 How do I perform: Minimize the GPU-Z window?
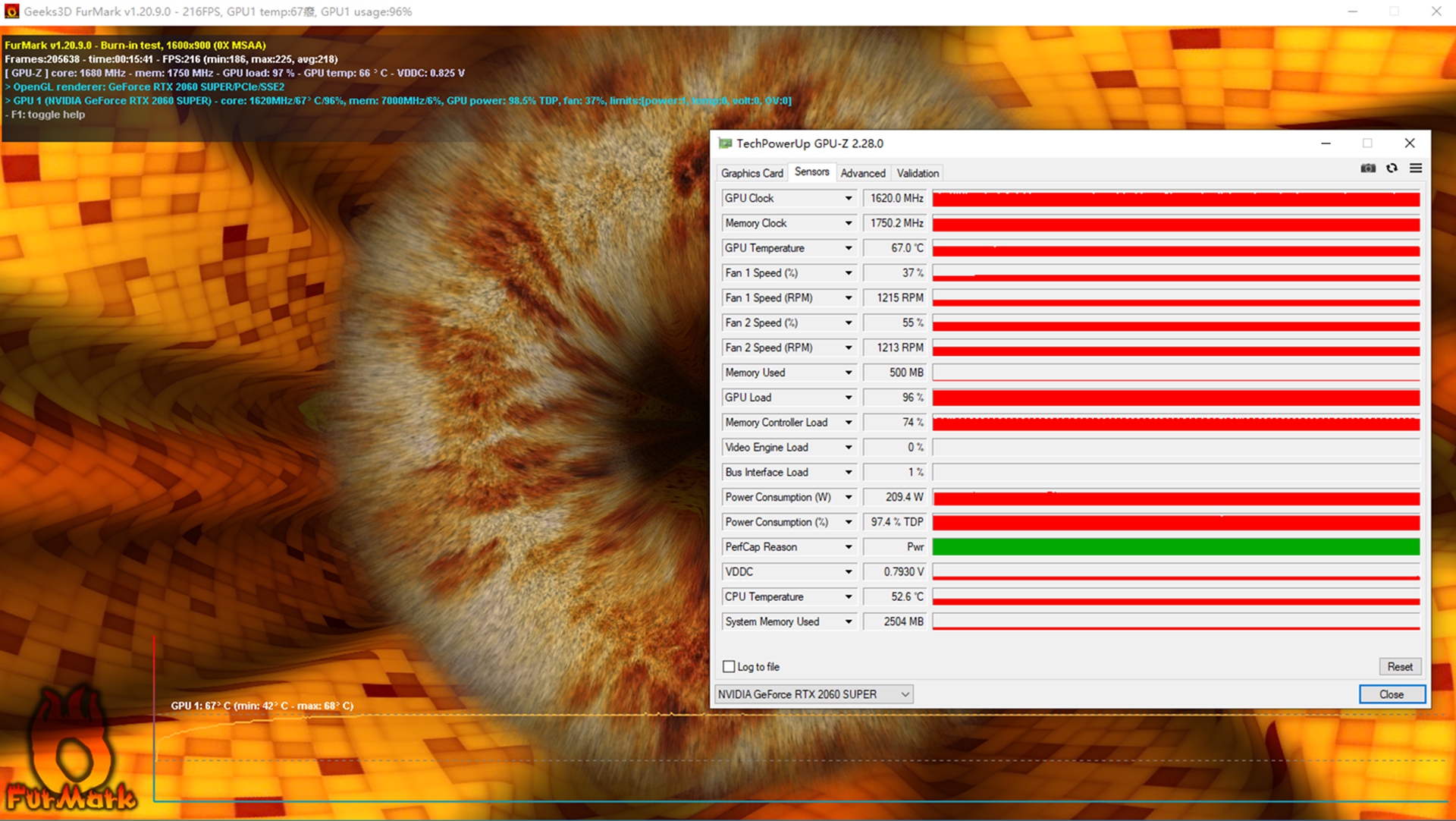pyautogui.click(x=1326, y=143)
